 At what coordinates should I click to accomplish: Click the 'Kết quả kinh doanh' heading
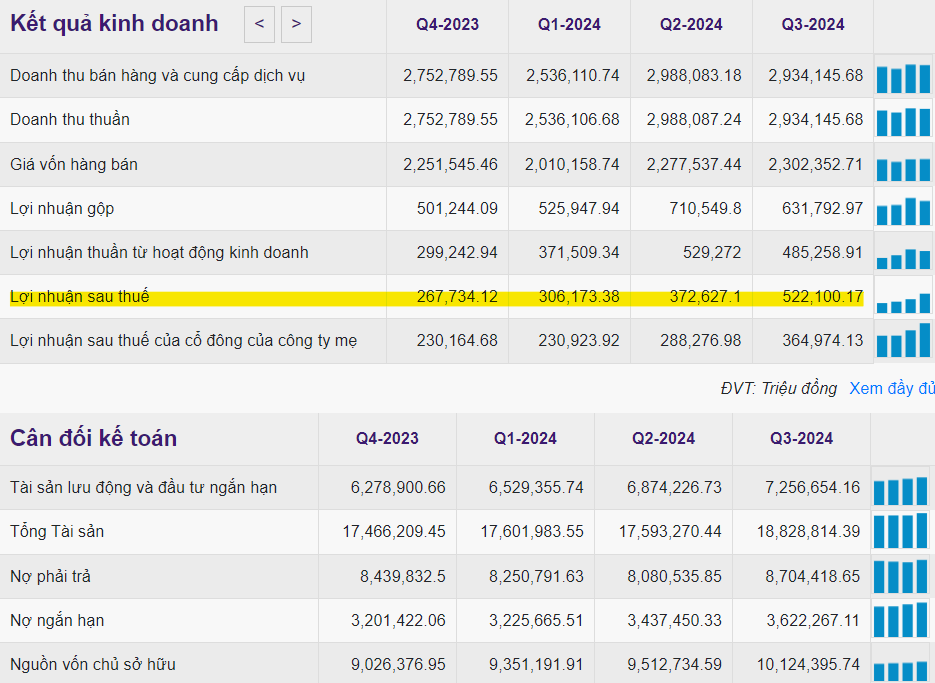point(114,24)
